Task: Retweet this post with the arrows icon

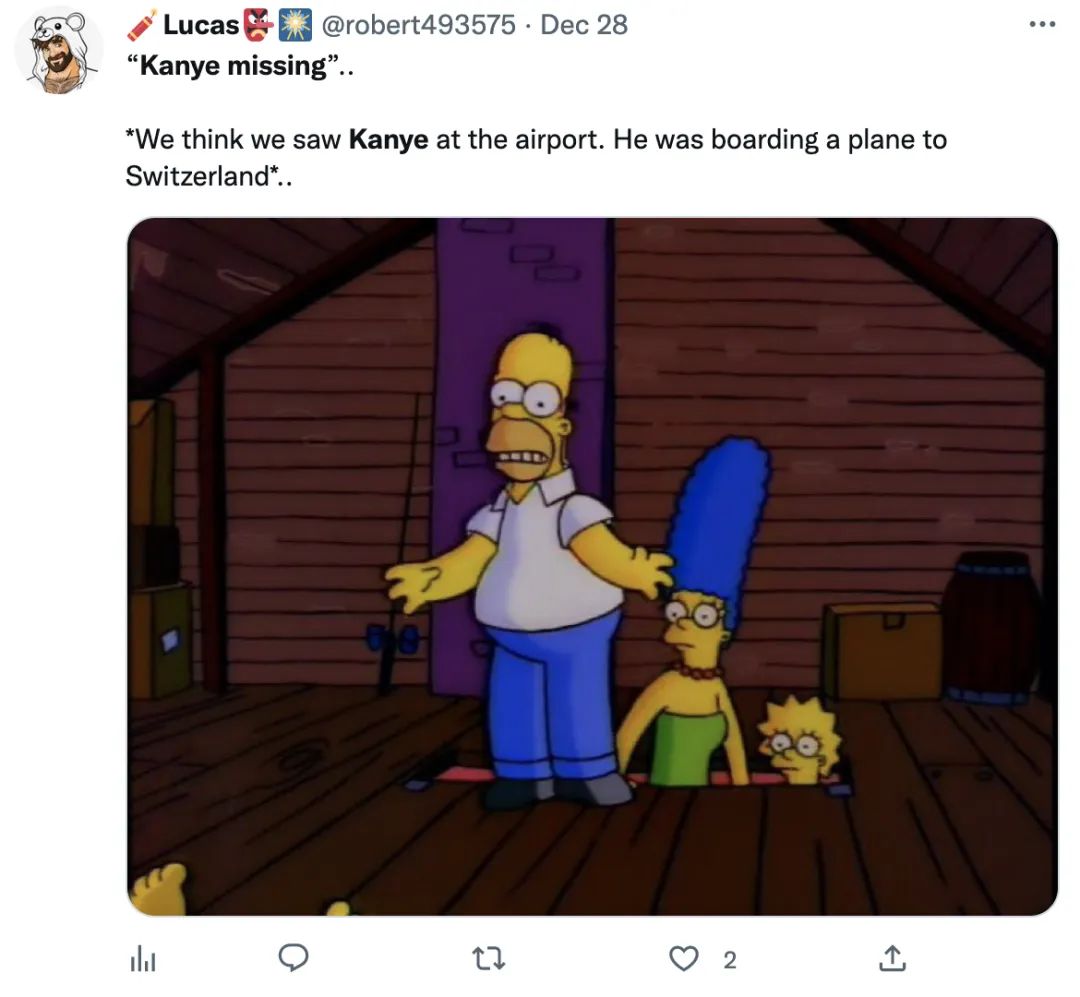Action: point(488,959)
